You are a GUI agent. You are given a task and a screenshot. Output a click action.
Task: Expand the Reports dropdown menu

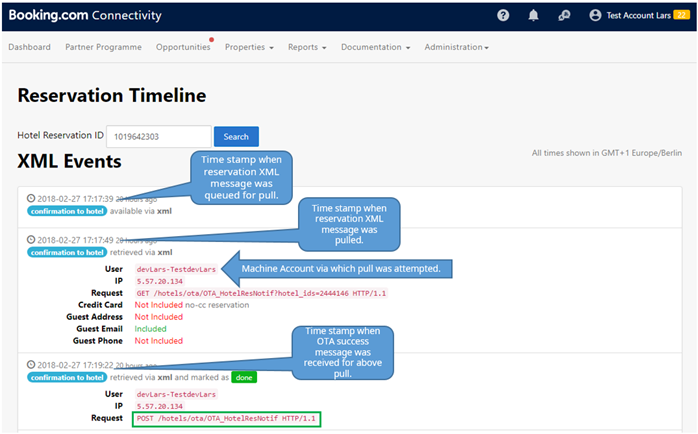[307, 47]
